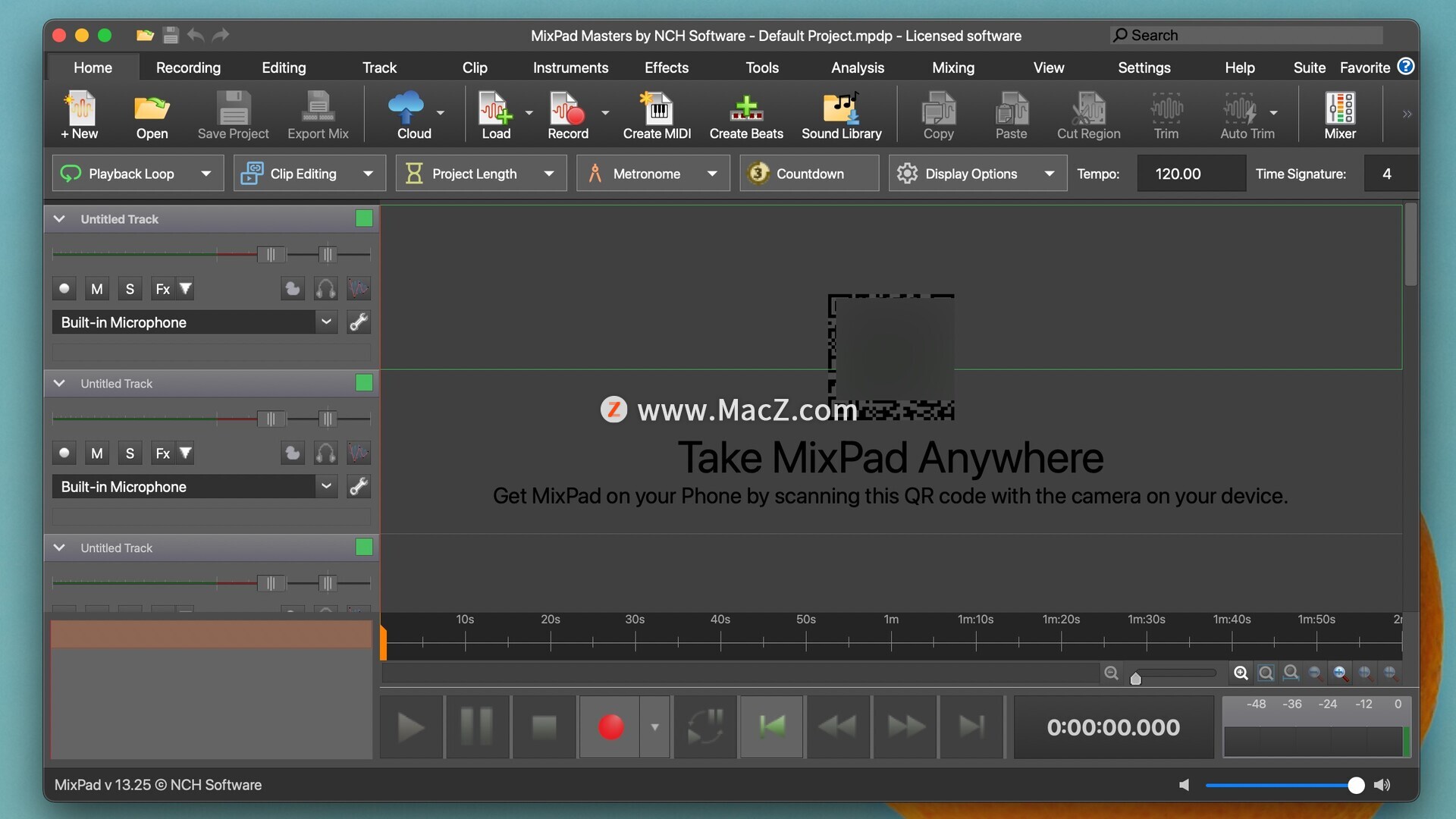This screenshot has height=819, width=1456.
Task: Click the Tempo value field
Action: 1191,174
